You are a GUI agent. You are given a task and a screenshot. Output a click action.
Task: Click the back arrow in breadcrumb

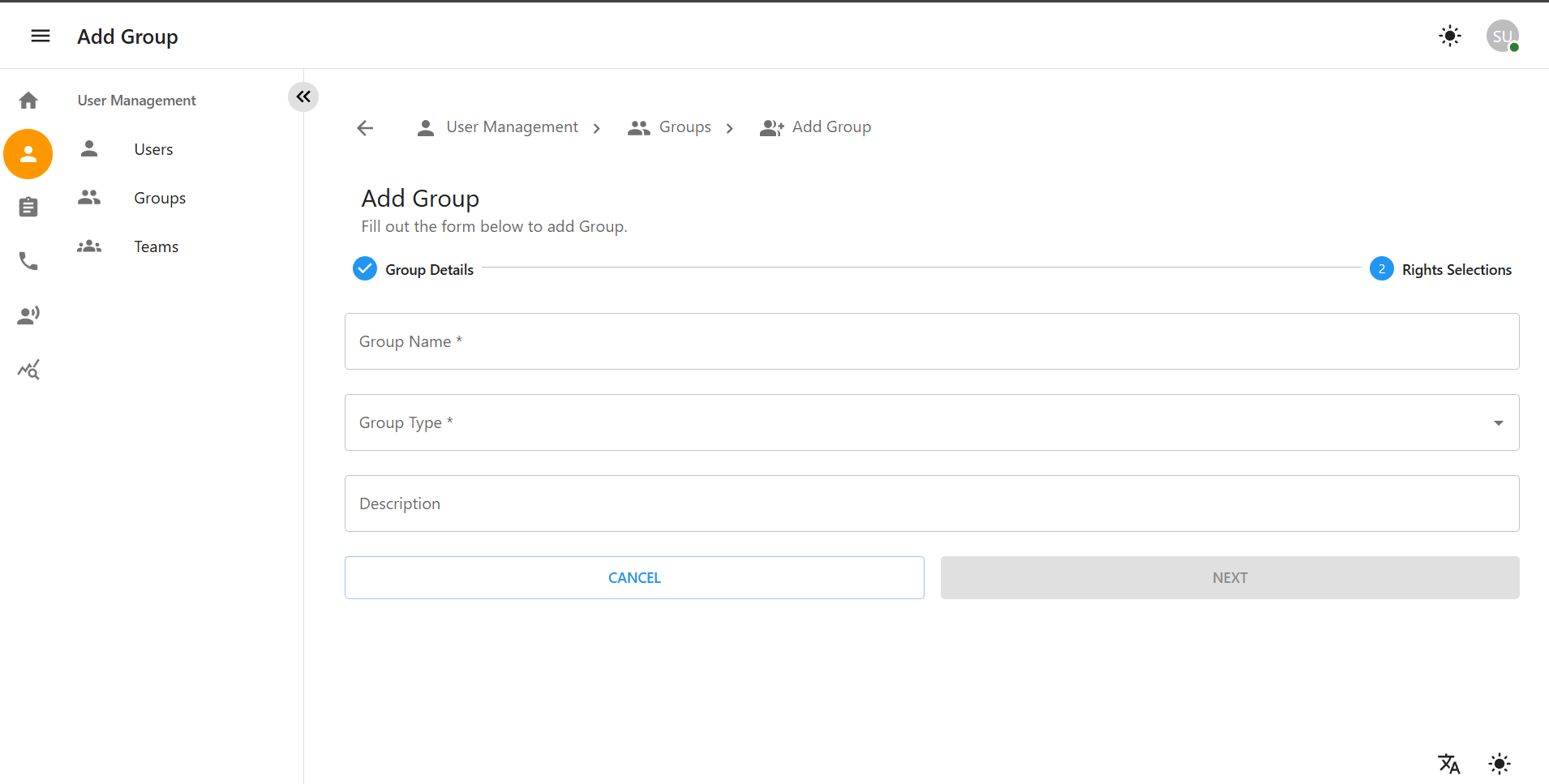coord(365,128)
